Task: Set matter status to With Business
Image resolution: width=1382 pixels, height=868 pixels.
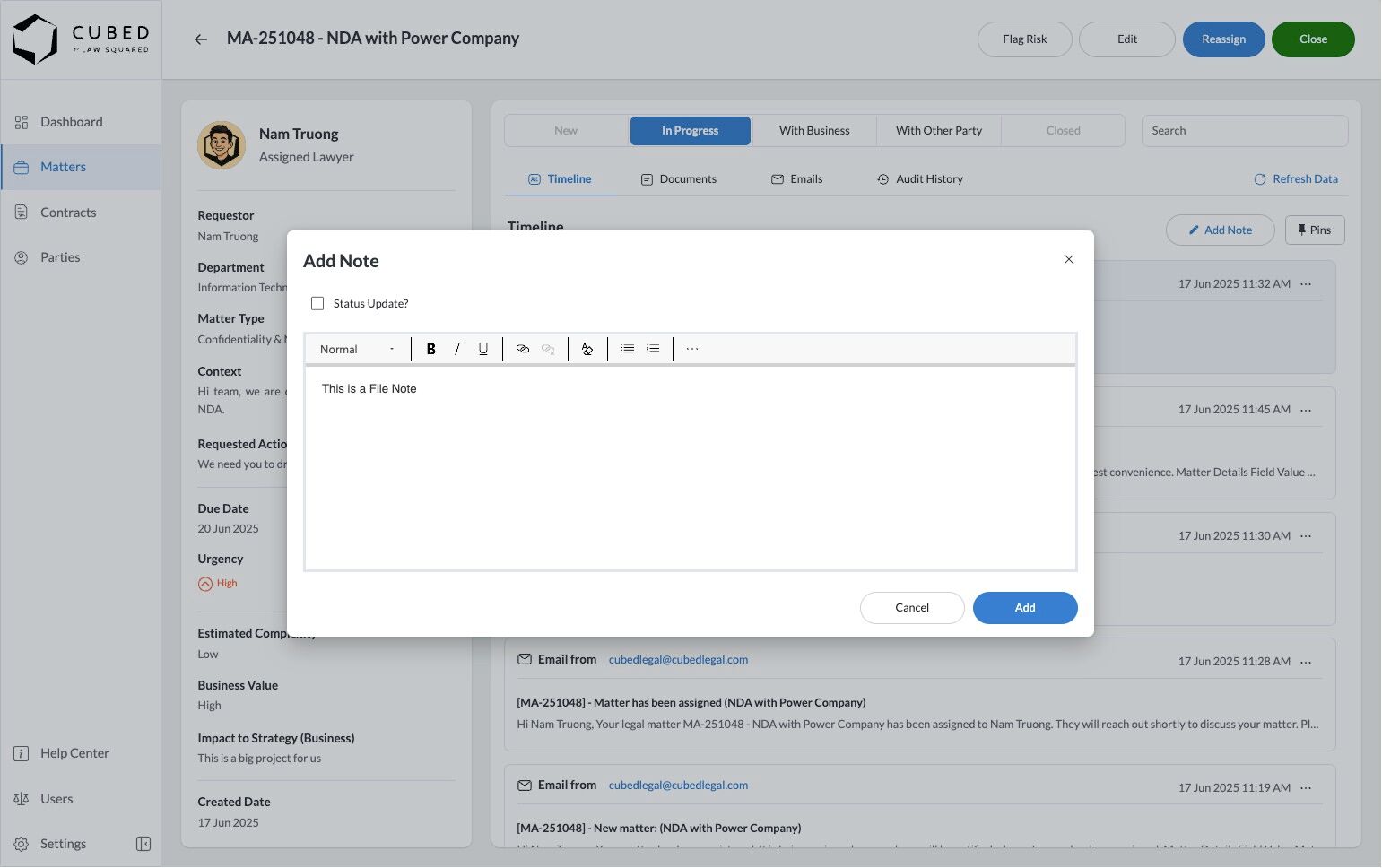Action: [x=814, y=131]
